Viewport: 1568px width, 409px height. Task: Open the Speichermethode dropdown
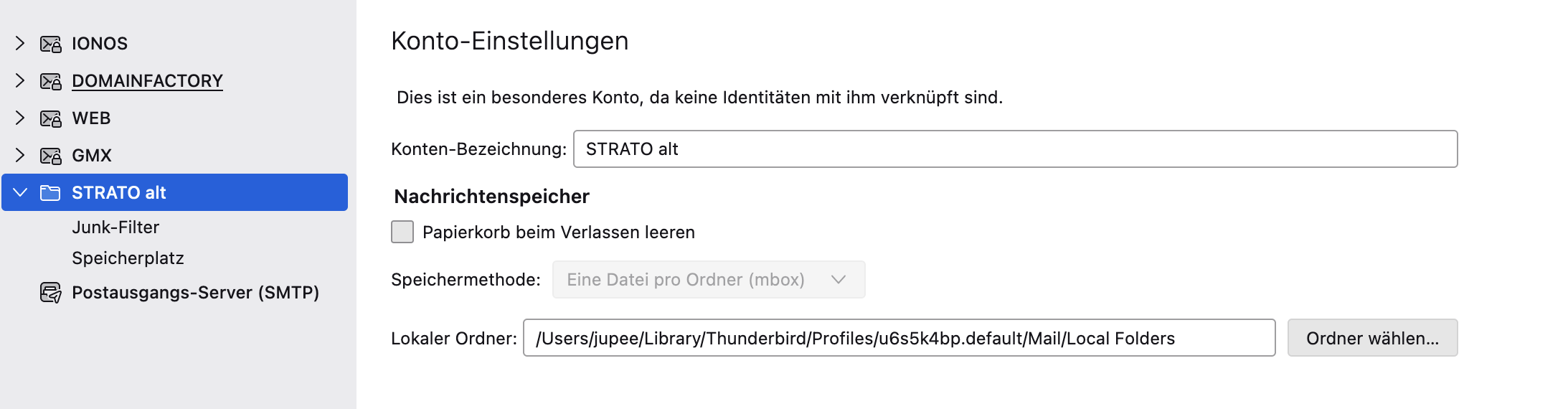(708, 280)
